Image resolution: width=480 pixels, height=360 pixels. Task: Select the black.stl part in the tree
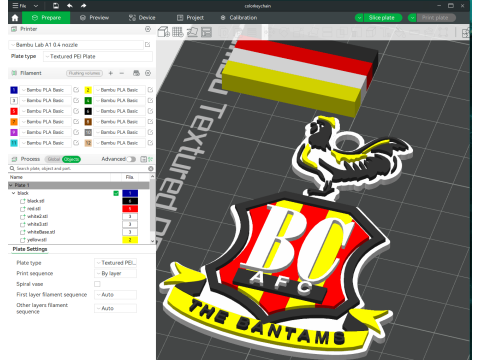(36, 201)
